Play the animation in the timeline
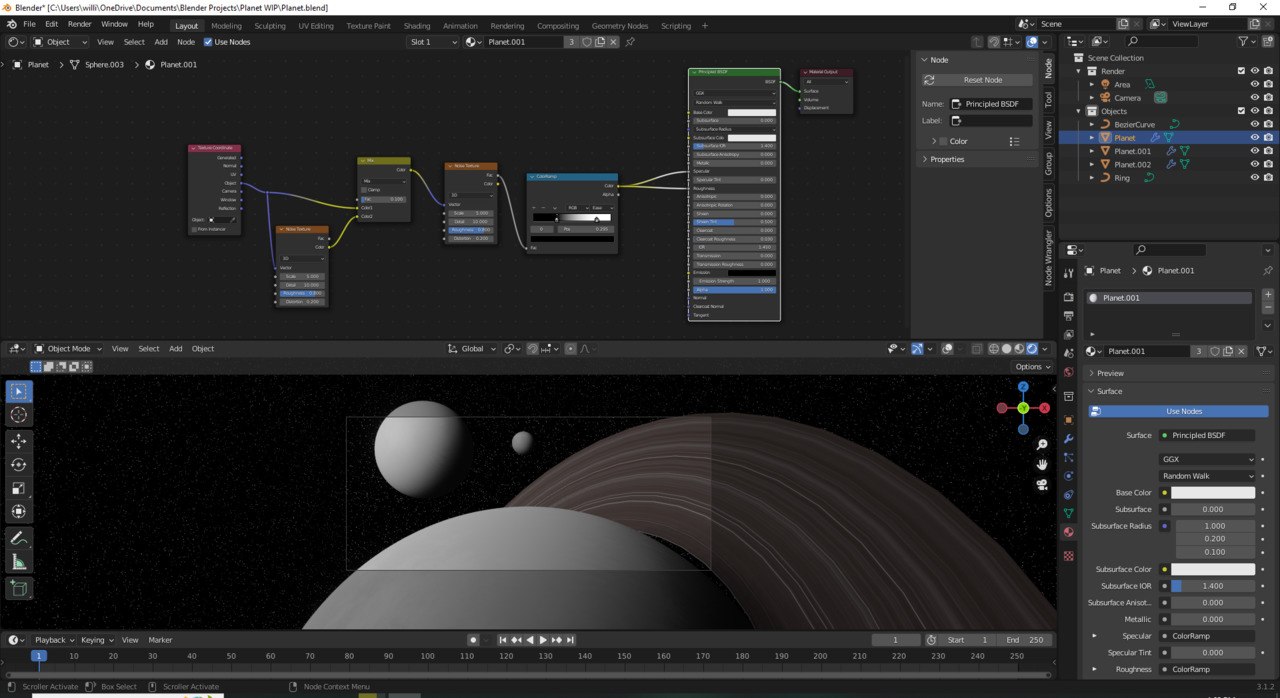 (543, 640)
